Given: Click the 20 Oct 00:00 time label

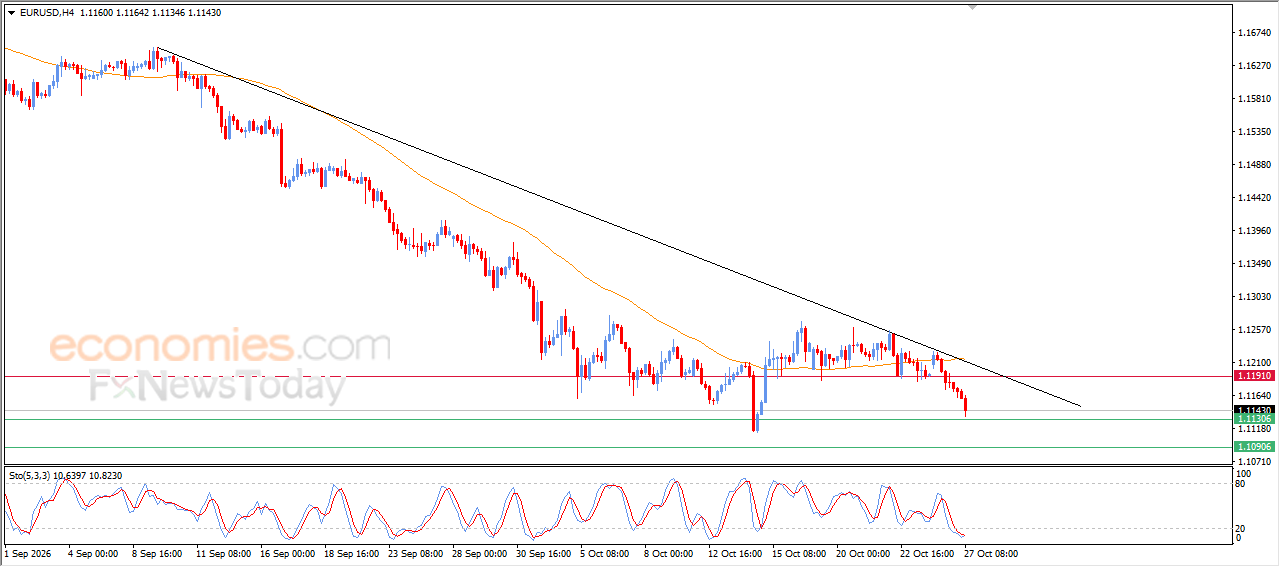Looking at the screenshot, I should click(x=863, y=553).
